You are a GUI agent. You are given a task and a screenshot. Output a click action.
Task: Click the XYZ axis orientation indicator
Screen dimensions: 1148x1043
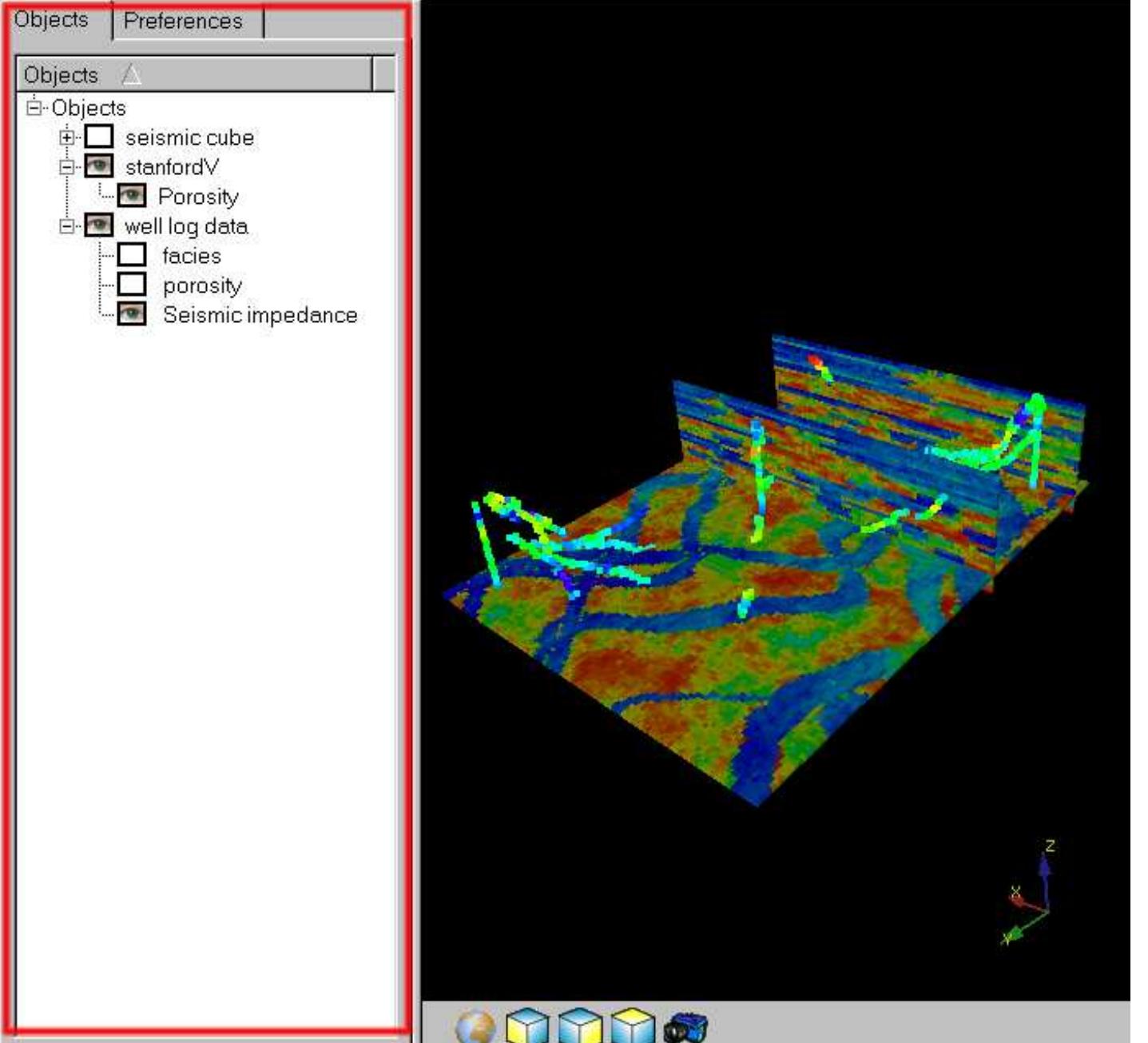[x=1031, y=895]
